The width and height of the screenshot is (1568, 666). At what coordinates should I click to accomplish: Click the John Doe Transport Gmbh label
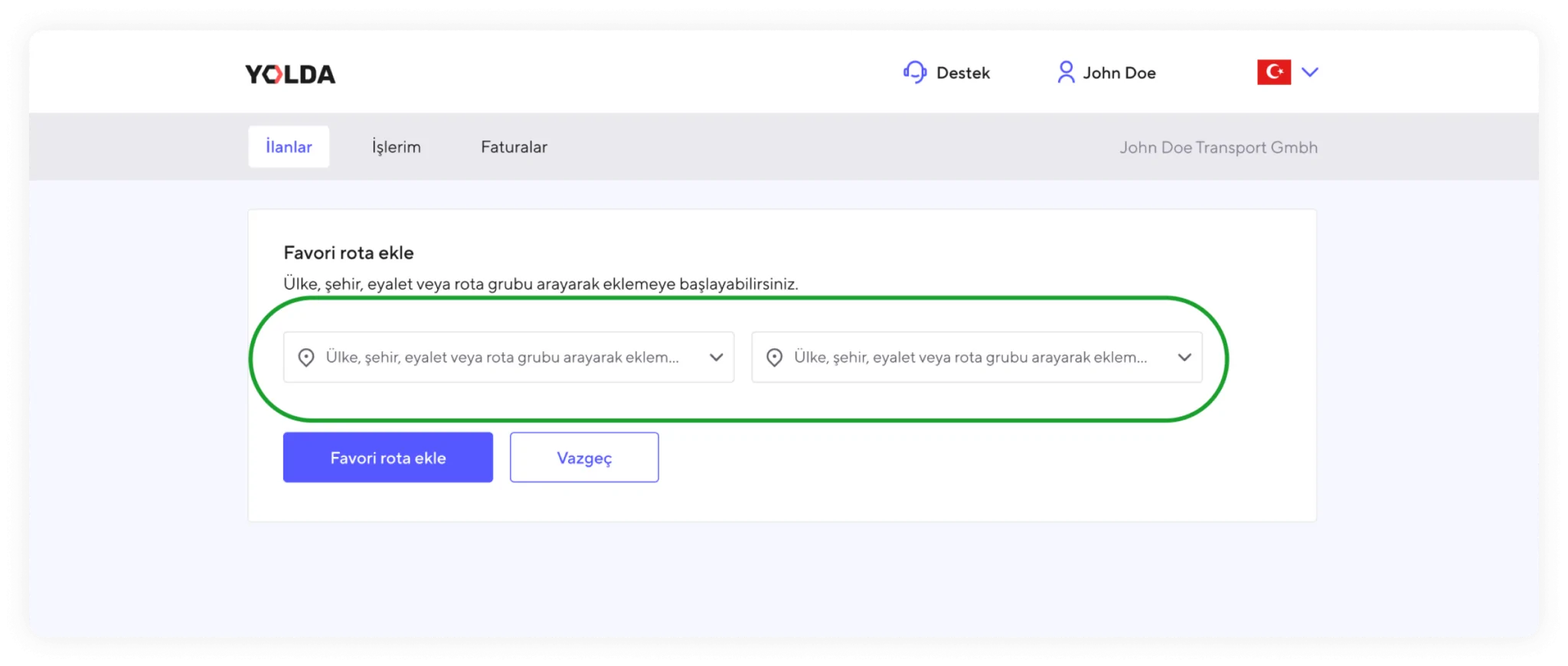1218,148
